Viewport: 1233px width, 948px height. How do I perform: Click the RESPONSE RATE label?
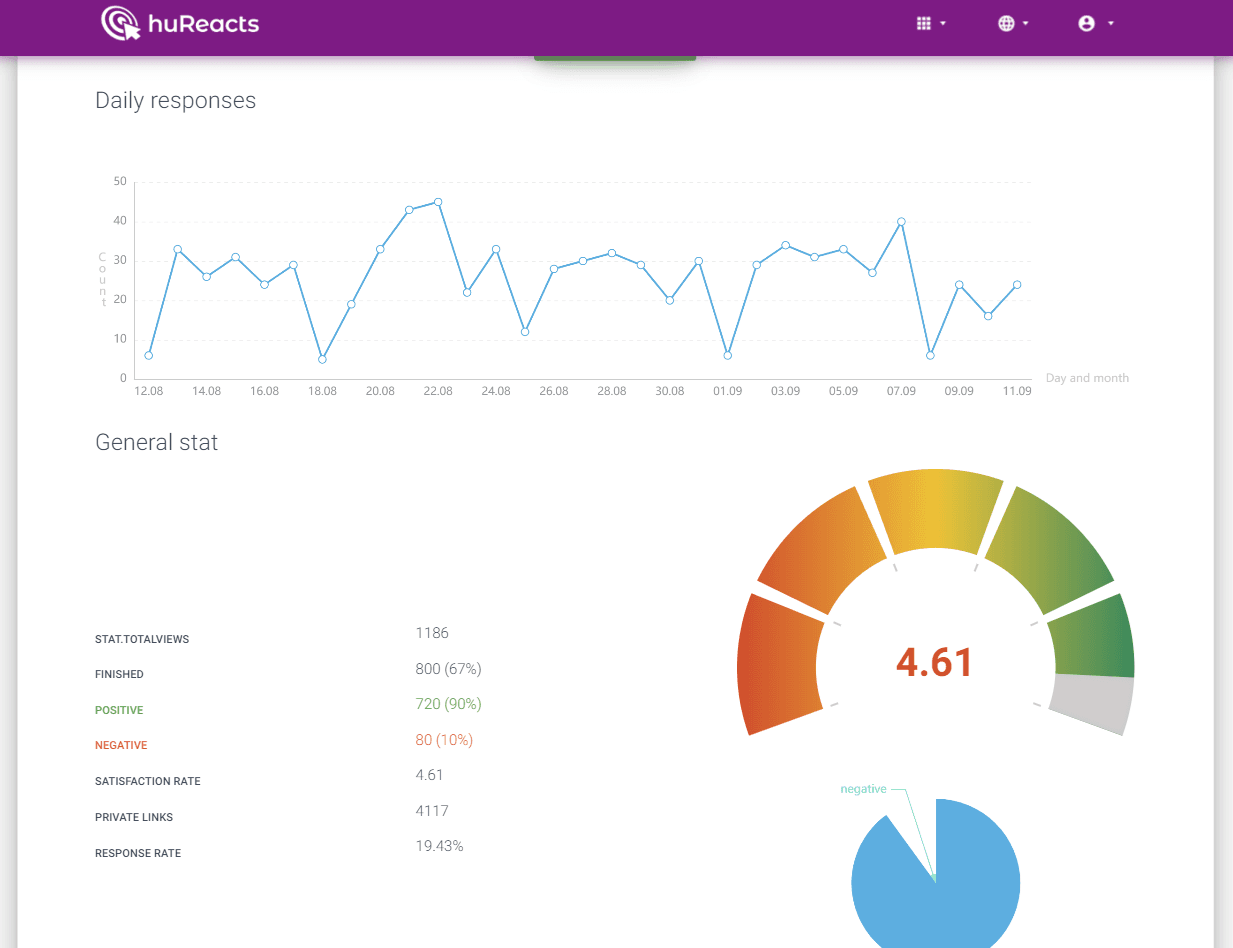tap(138, 853)
